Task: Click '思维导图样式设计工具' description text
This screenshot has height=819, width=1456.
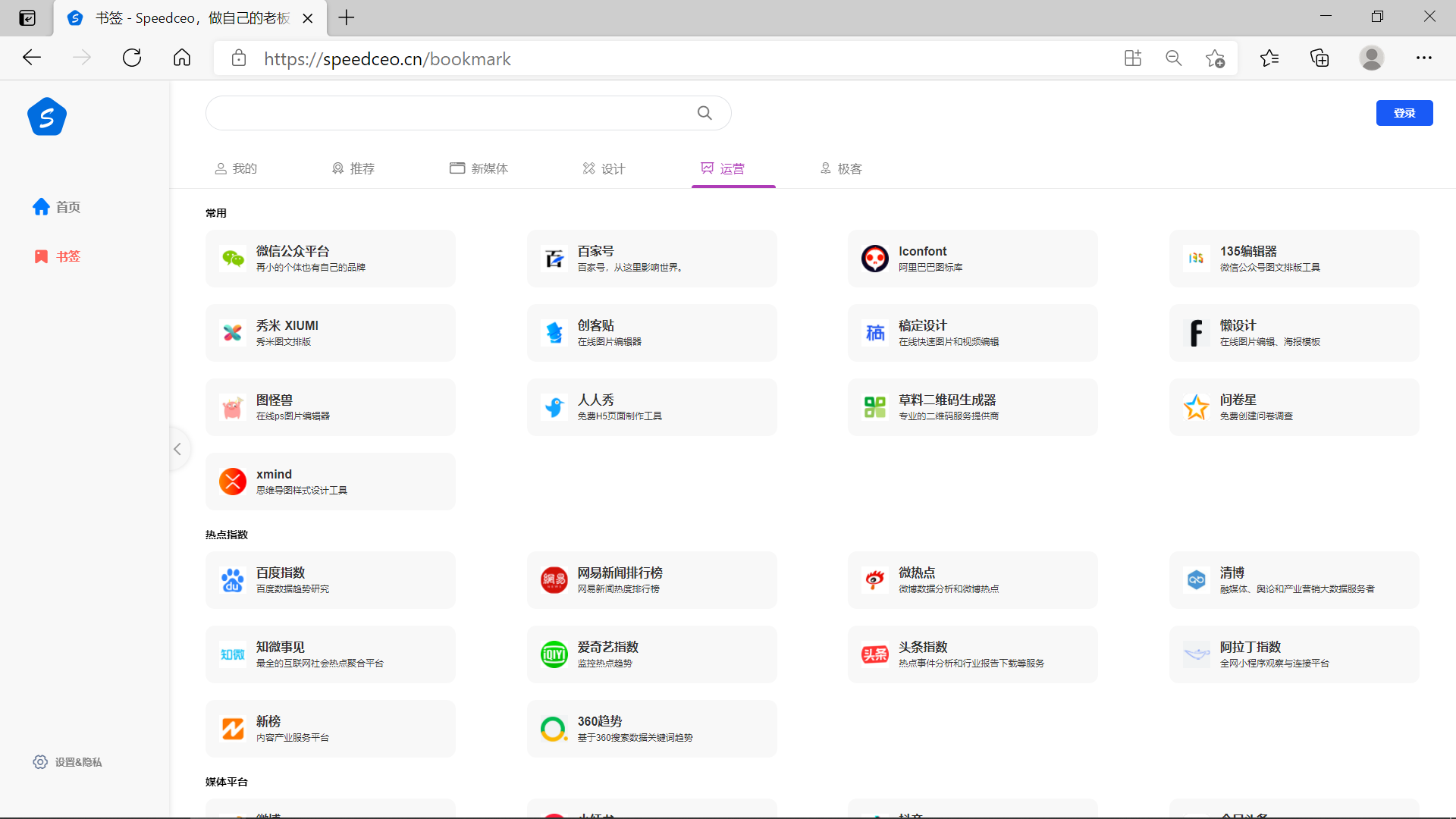Action: [302, 491]
